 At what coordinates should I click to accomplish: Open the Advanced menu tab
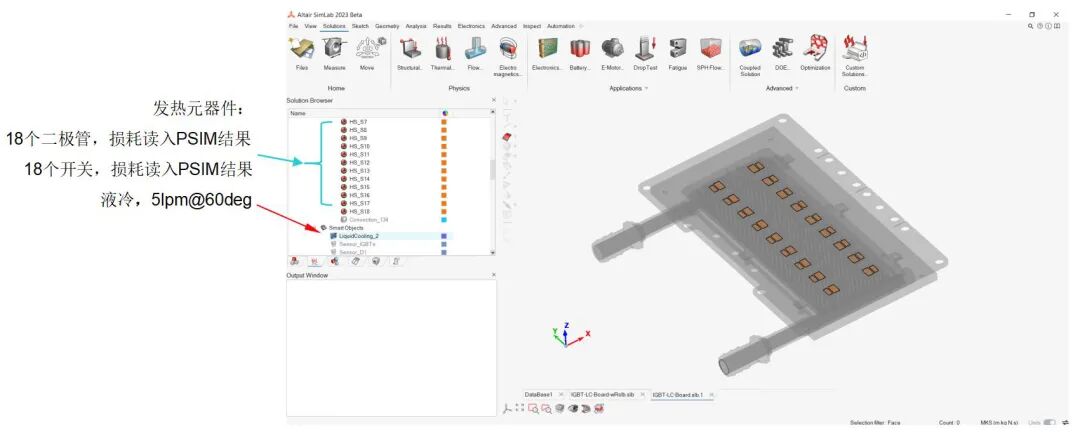(503, 26)
